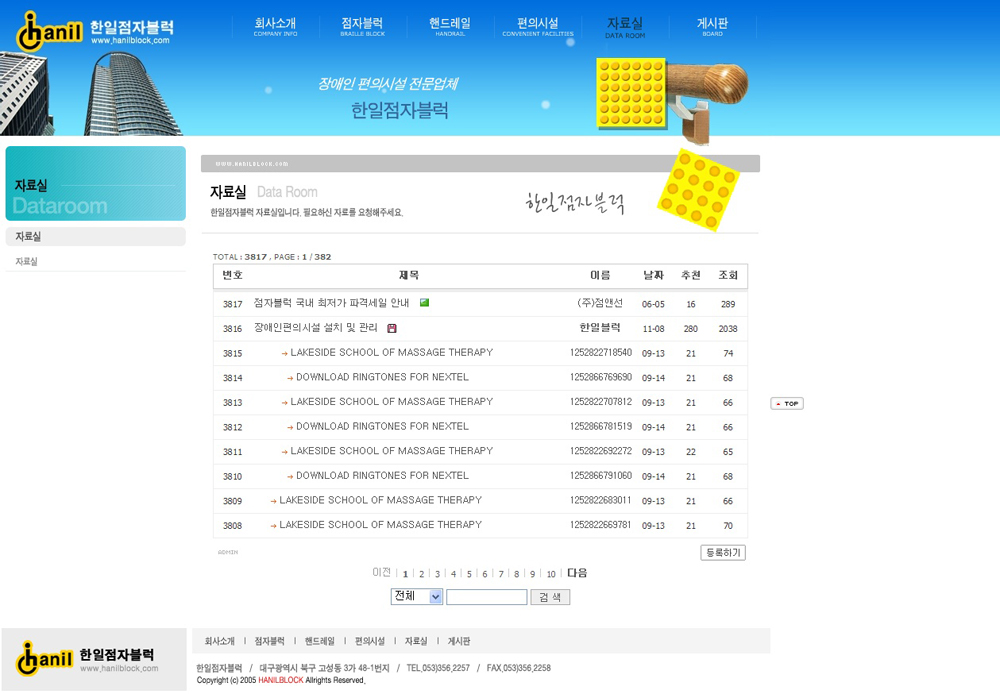The height and width of the screenshot is (694, 1000).
Task: Open the 편의시설 Convenient Facilities menu
Action: tap(538, 27)
